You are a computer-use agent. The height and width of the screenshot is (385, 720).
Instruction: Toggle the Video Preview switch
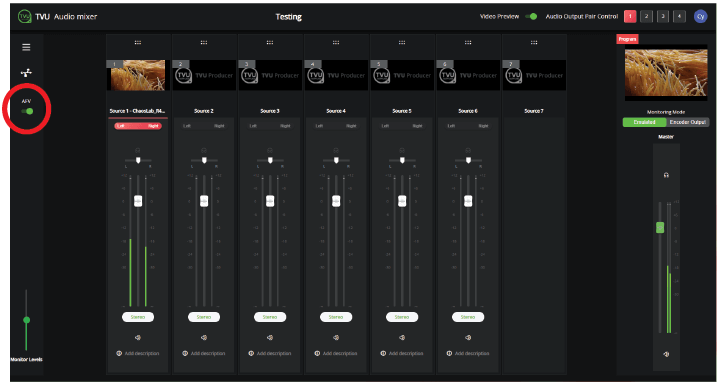pyautogui.click(x=531, y=17)
